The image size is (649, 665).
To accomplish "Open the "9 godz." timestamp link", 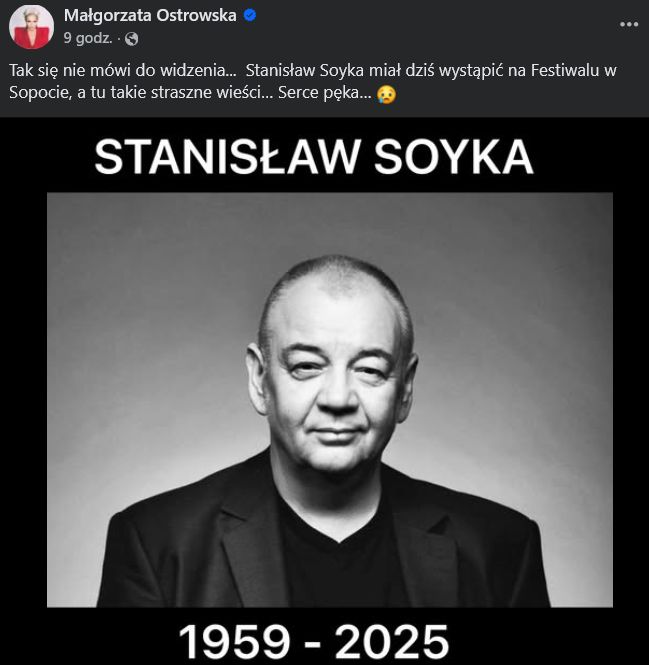I will click(88, 39).
